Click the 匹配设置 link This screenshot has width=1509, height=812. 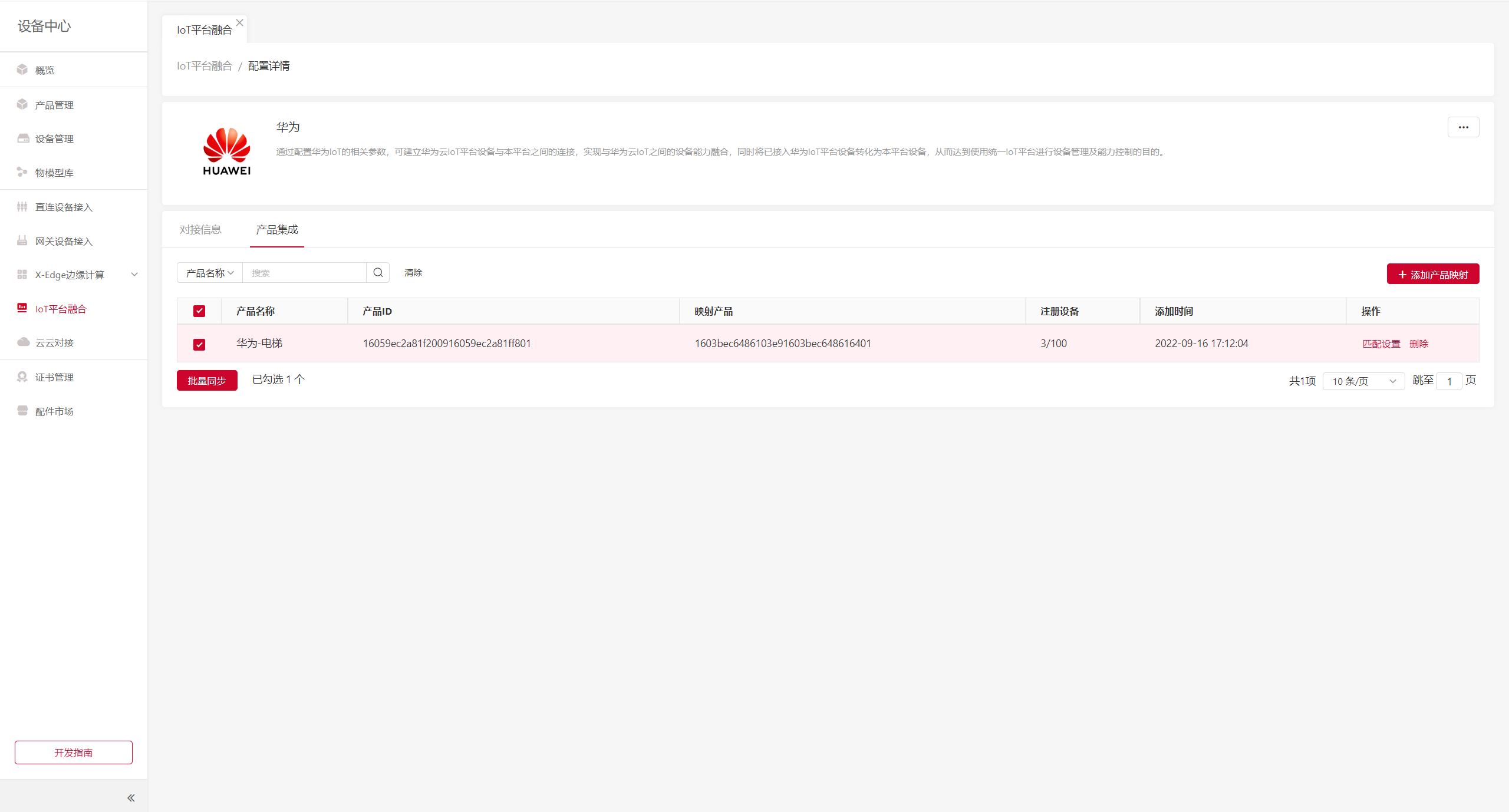[x=1380, y=344]
